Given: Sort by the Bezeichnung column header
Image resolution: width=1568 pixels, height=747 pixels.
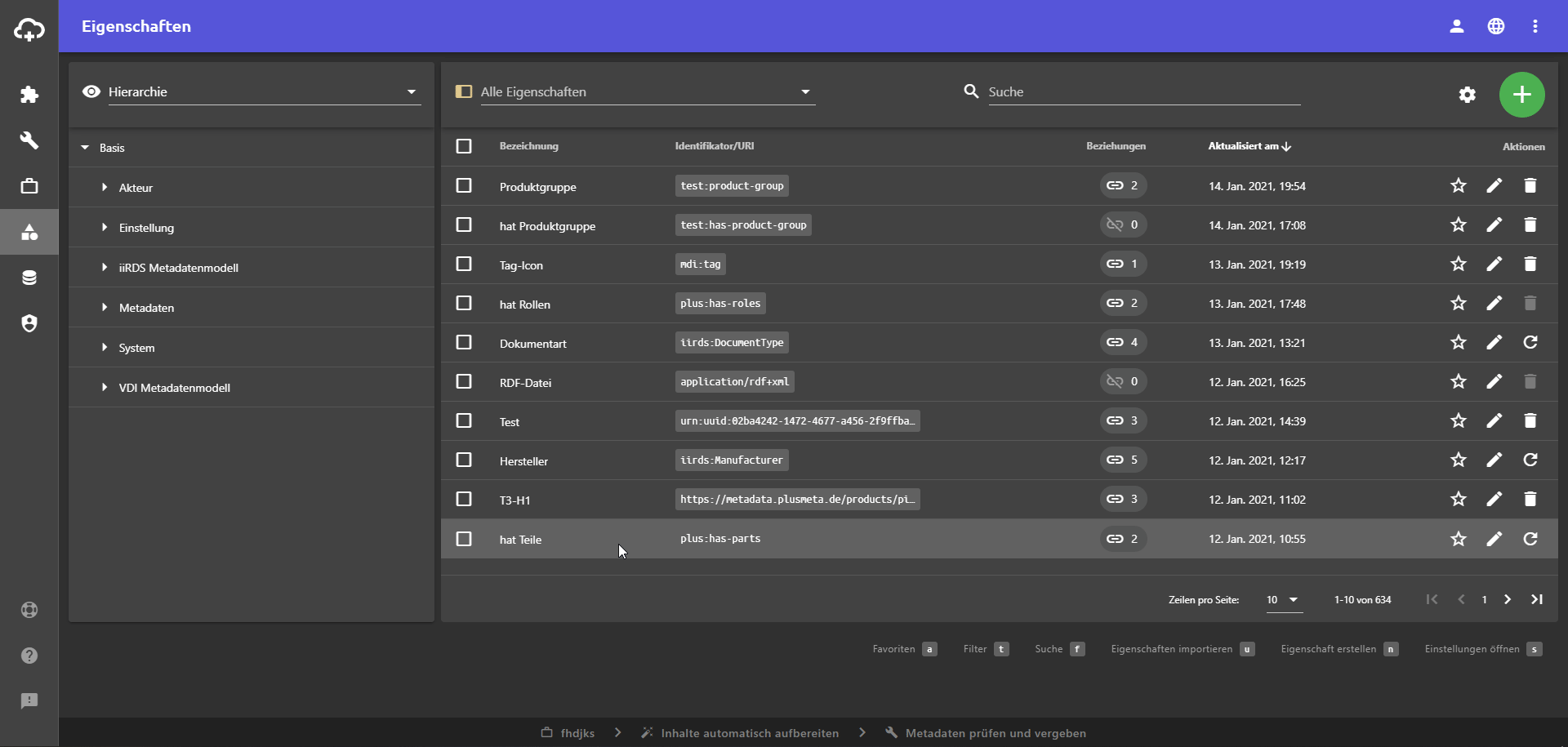Looking at the screenshot, I should 529,146.
